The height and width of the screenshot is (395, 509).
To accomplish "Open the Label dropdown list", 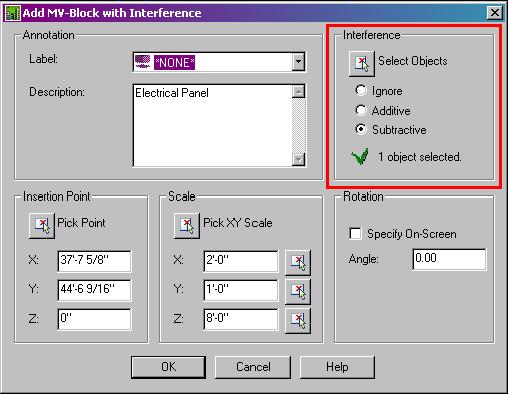I will click(298, 62).
